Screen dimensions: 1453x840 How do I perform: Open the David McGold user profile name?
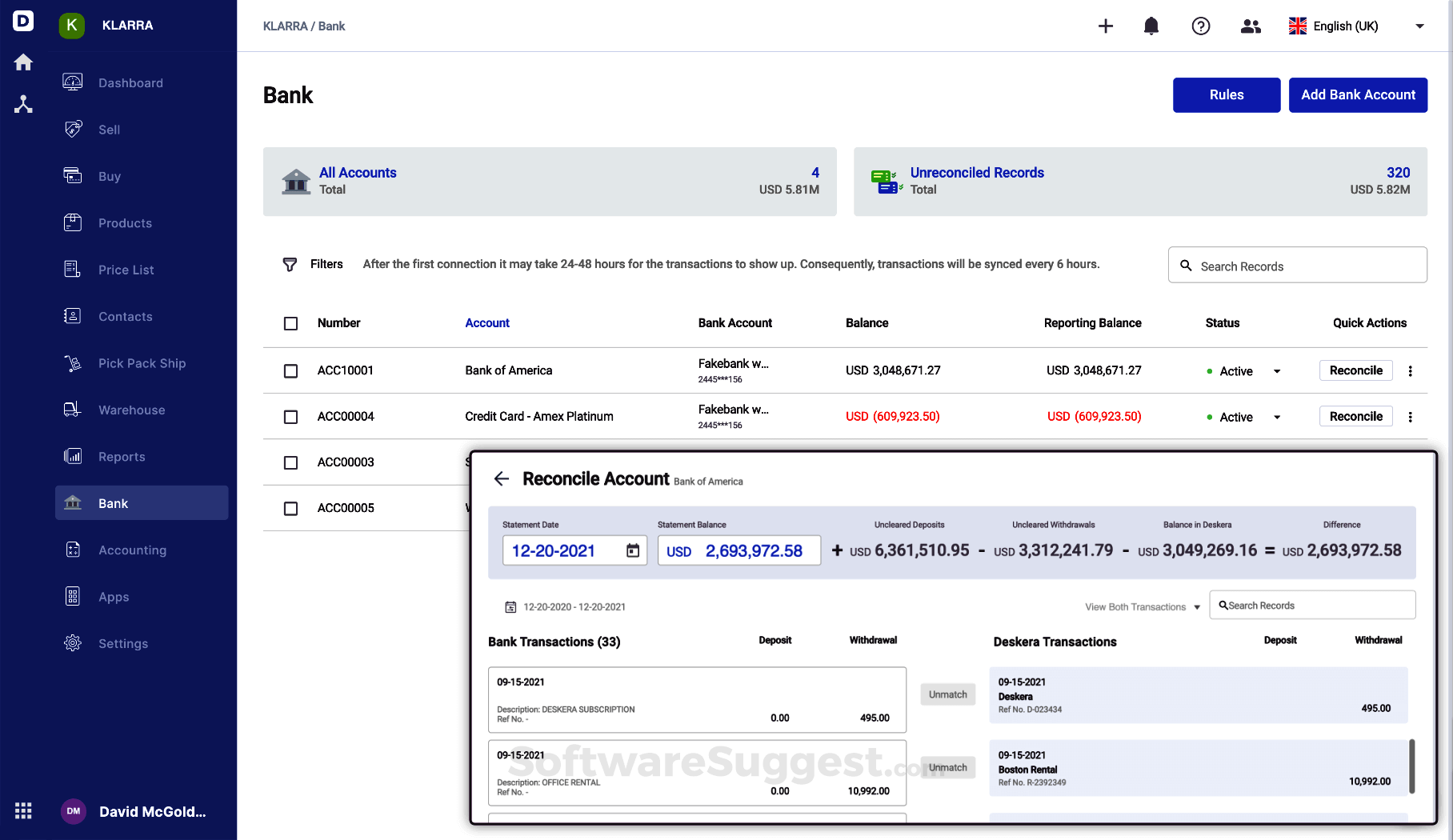[x=152, y=812]
